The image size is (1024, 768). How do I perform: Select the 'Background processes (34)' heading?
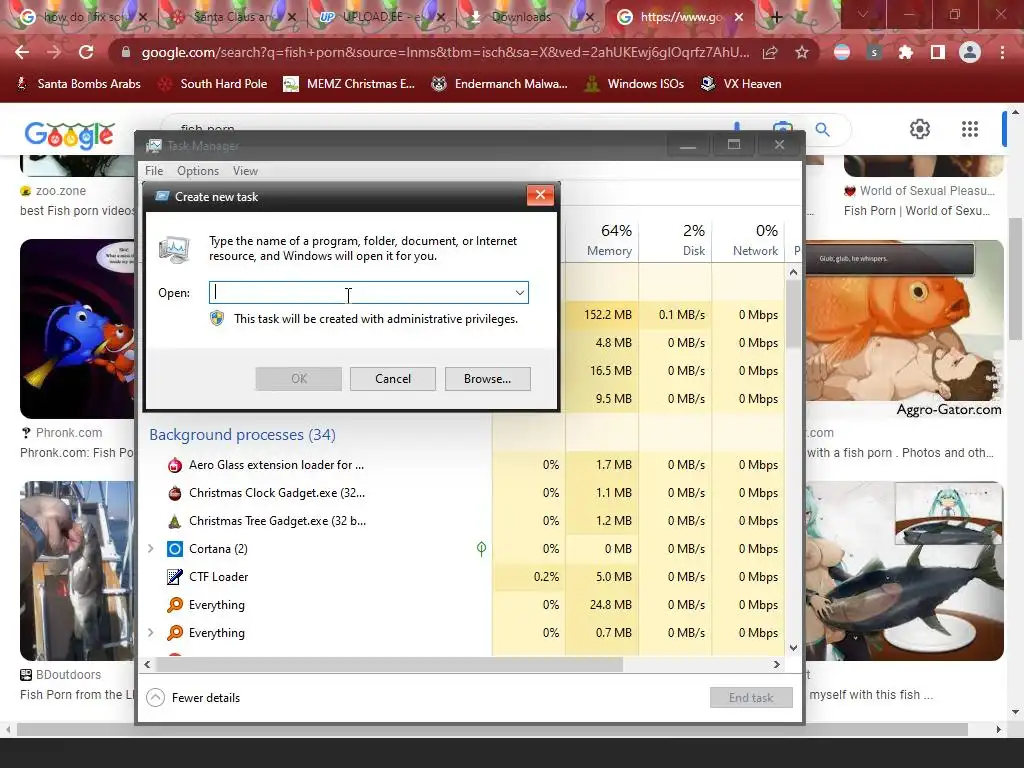(x=242, y=435)
